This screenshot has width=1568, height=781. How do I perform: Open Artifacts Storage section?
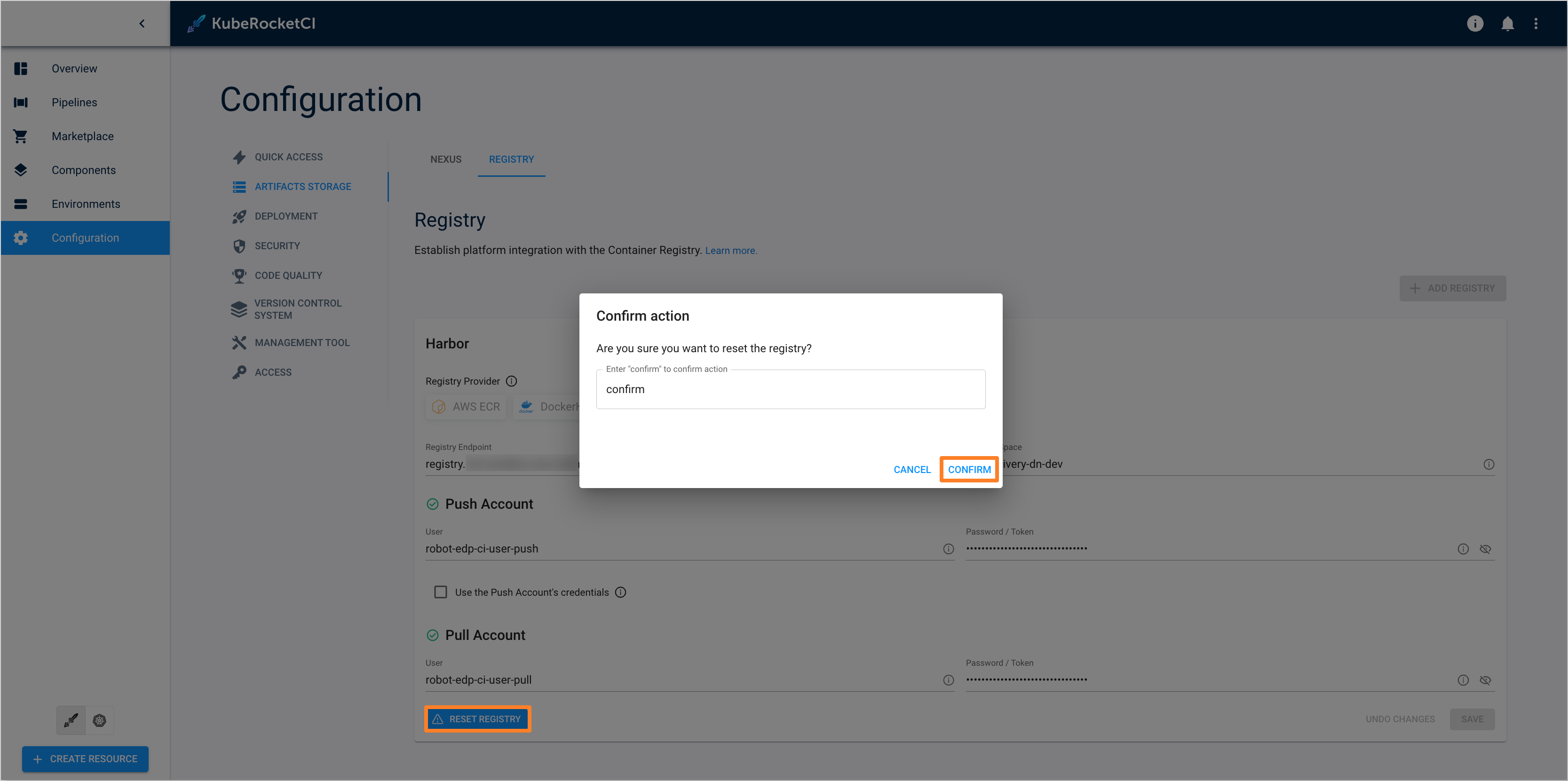[302, 186]
